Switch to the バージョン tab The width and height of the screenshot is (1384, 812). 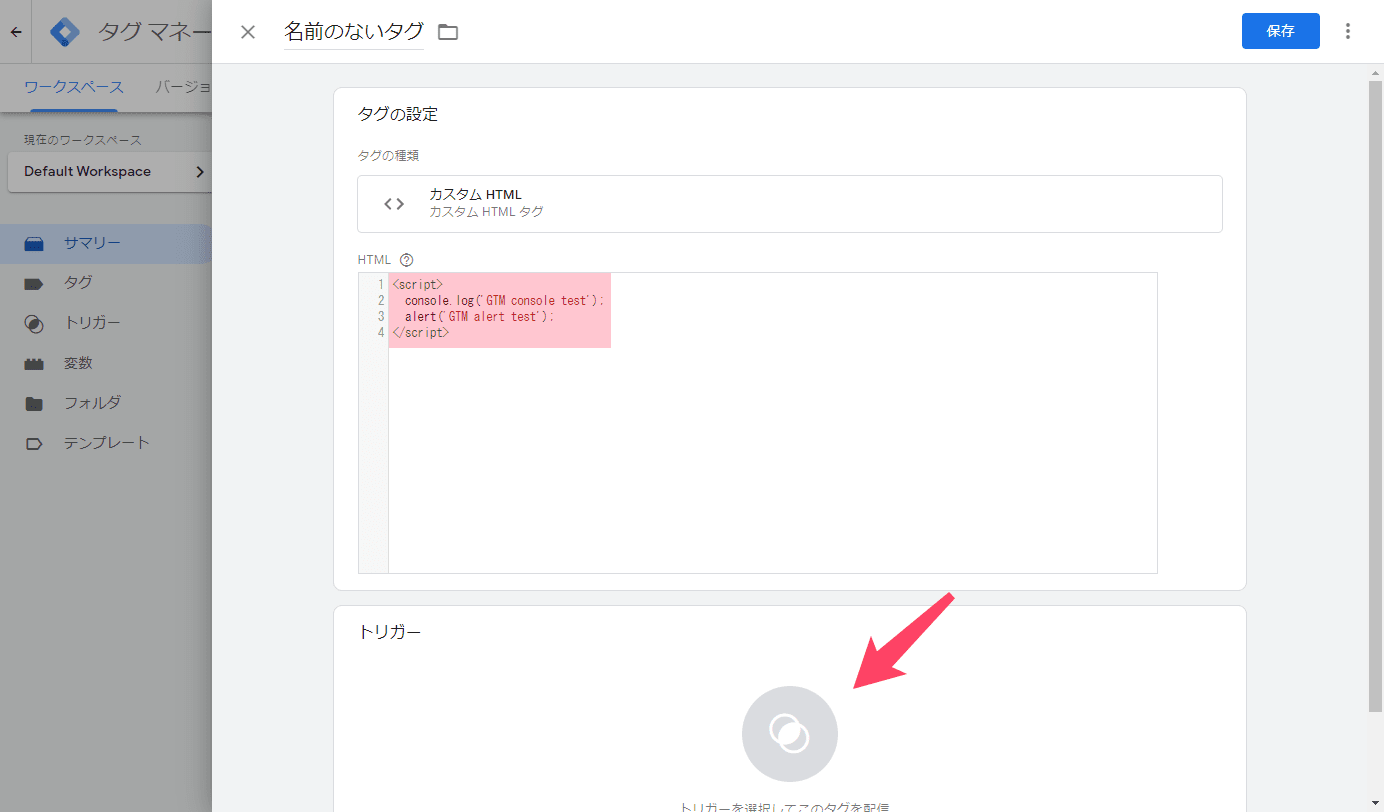click(183, 87)
